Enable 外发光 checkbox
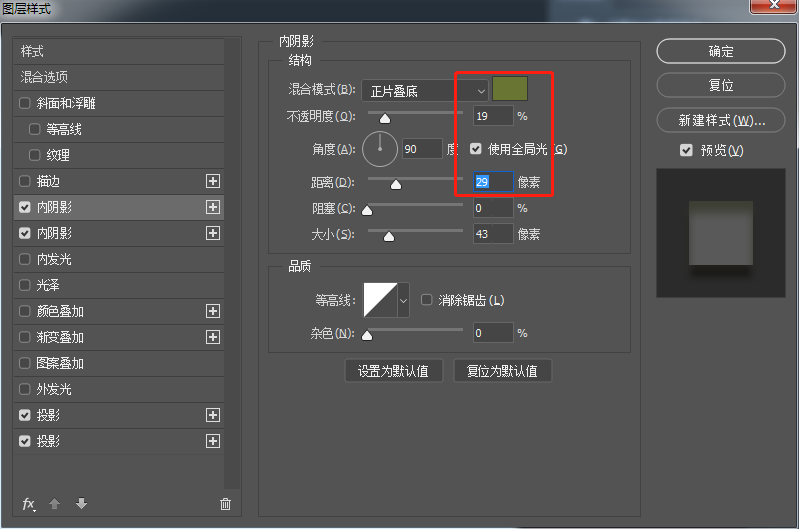799x529 pixels. pos(24,389)
